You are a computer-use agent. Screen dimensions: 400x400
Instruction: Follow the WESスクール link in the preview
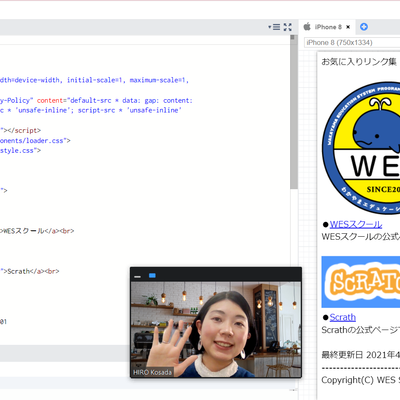pos(356,224)
